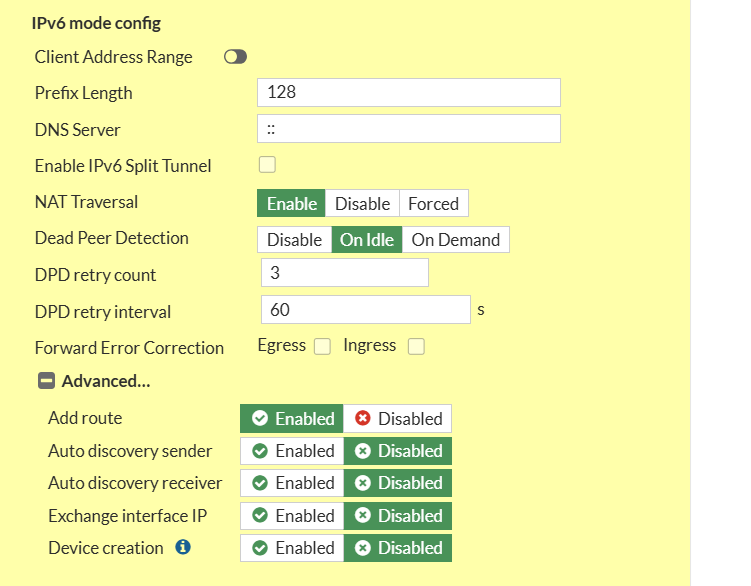Screen dimensions: 751x586
Task: Enable Exchange interface IP
Action: click(293, 516)
